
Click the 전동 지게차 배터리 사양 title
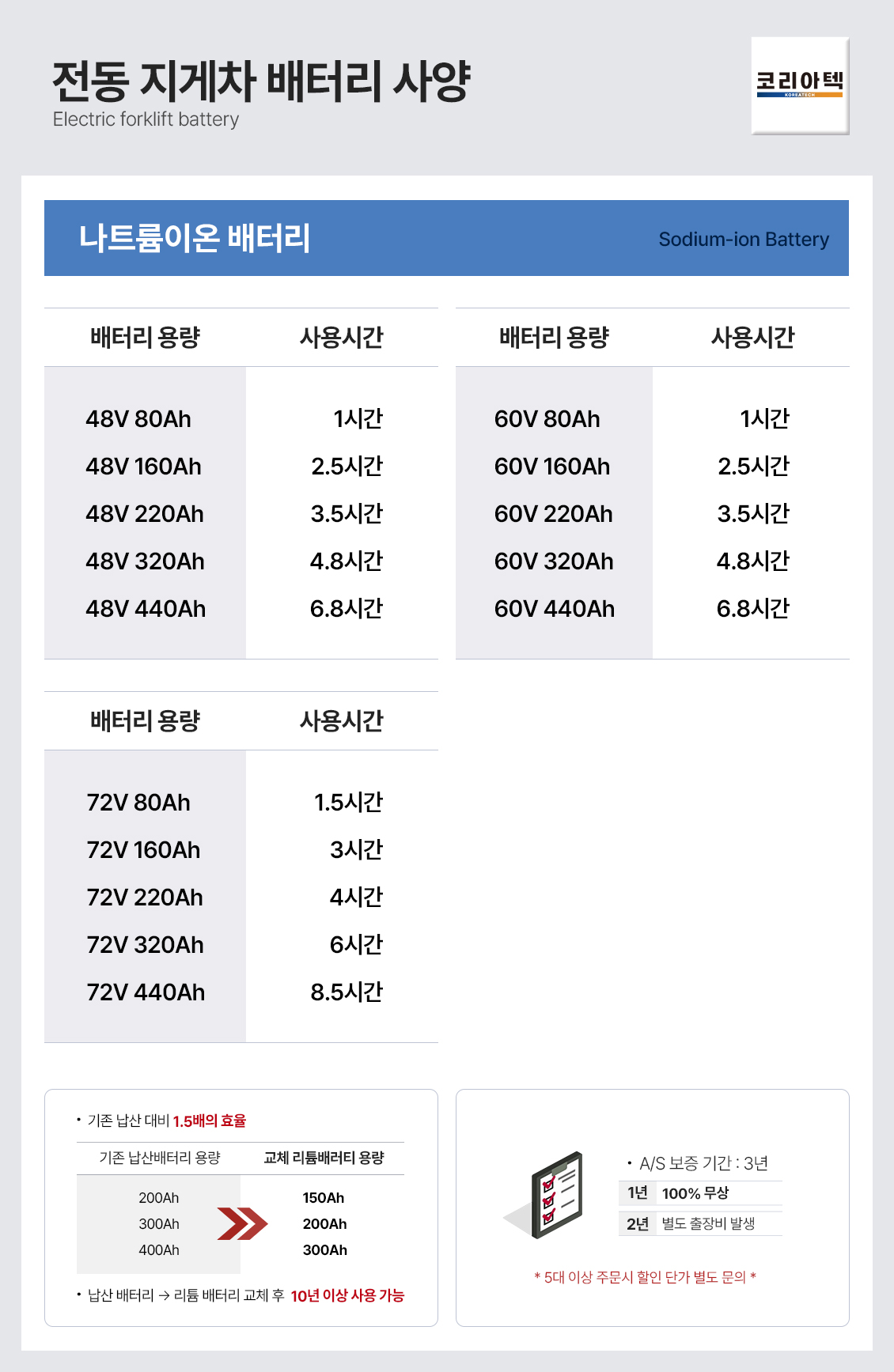(x=261, y=81)
